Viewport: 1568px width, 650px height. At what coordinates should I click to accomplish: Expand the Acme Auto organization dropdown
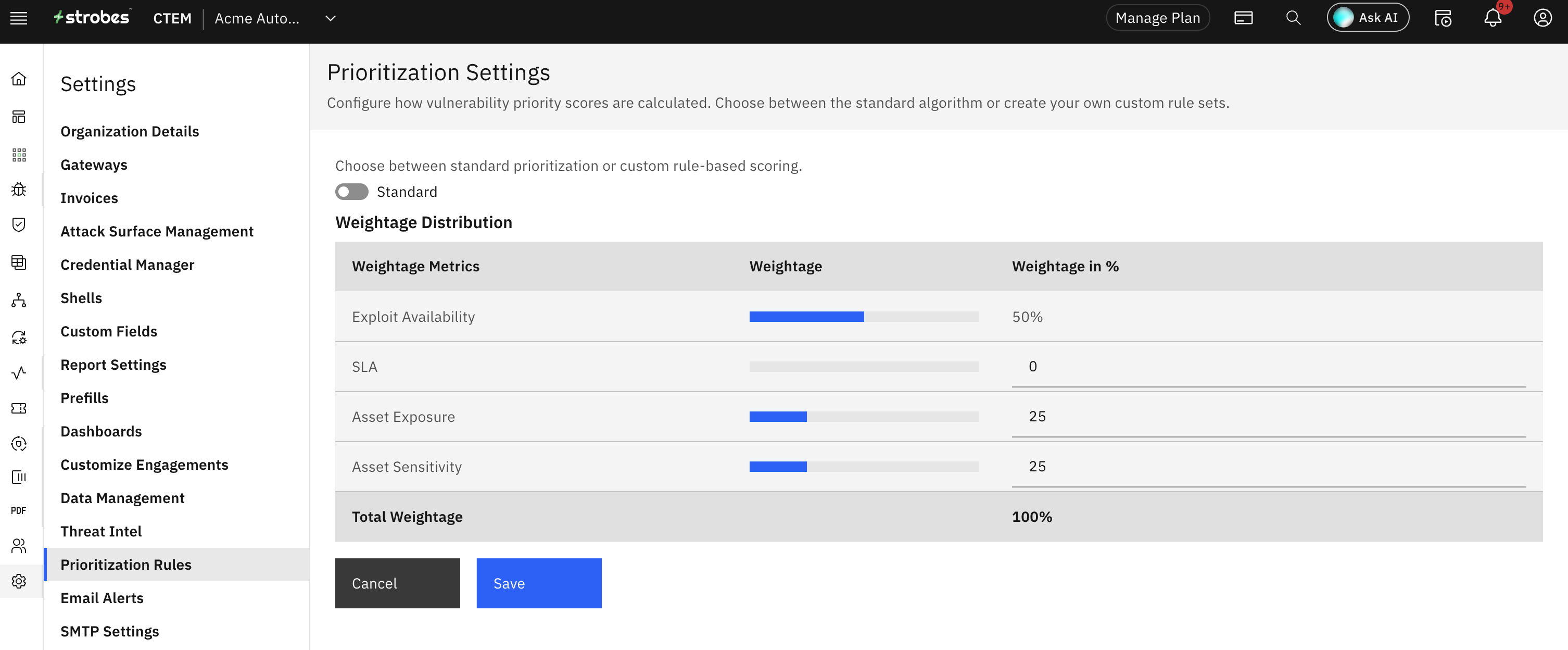[331, 18]
